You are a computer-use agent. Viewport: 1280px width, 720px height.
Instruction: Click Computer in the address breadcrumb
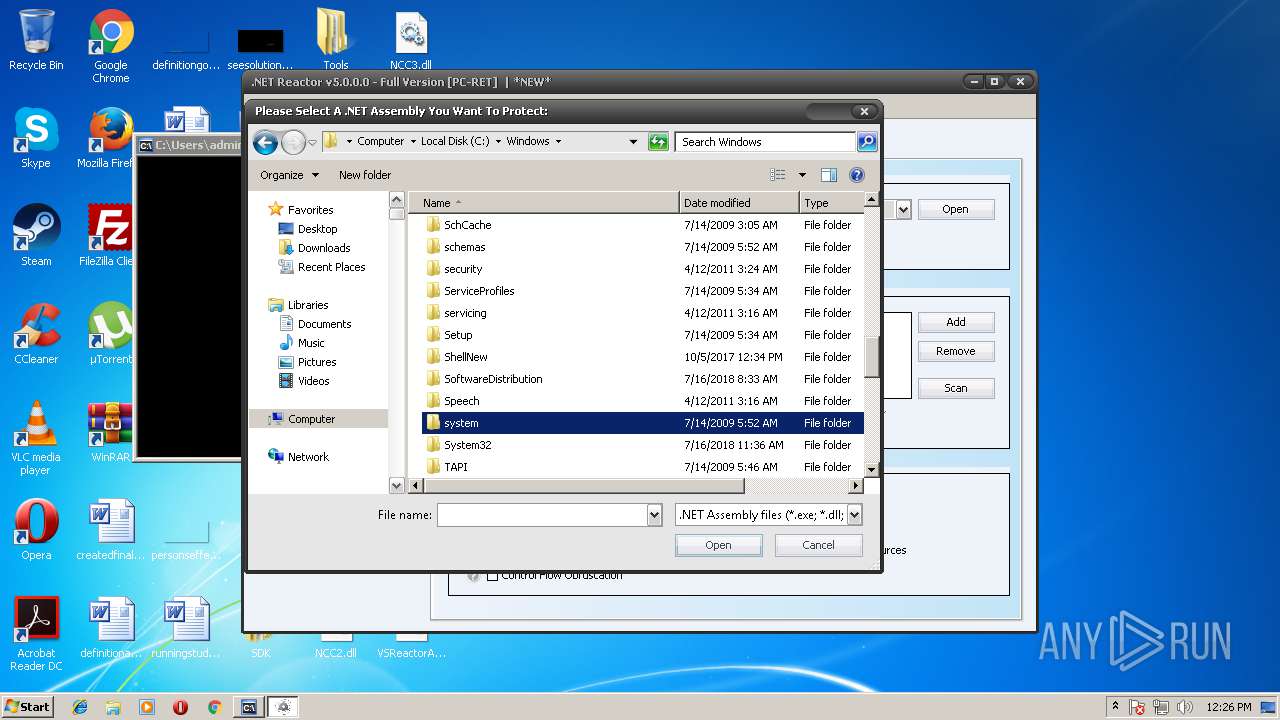[x=380, y=142]
